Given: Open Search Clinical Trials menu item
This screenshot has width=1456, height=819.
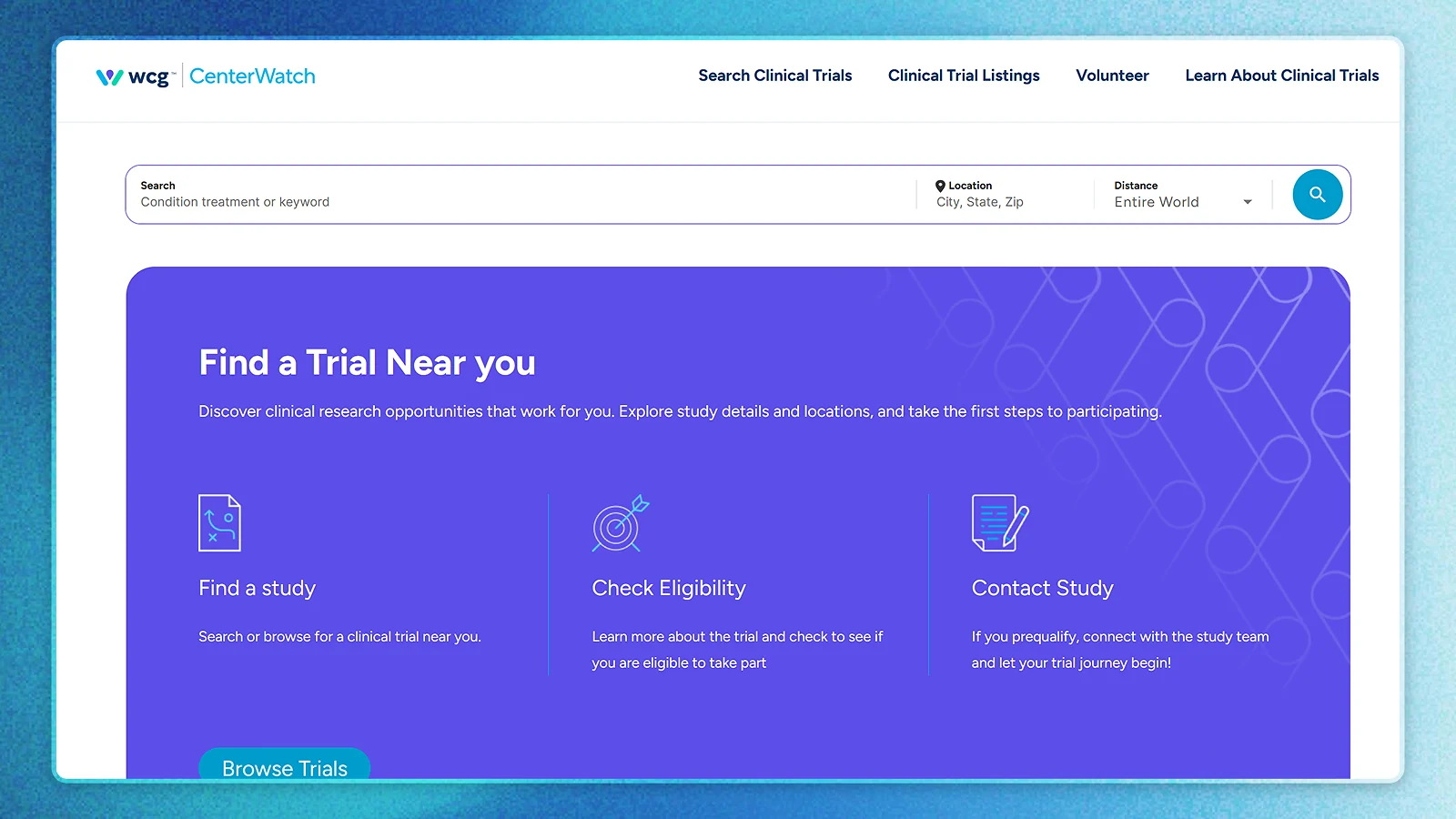Looking at the screenshot, I should (774, 76).
